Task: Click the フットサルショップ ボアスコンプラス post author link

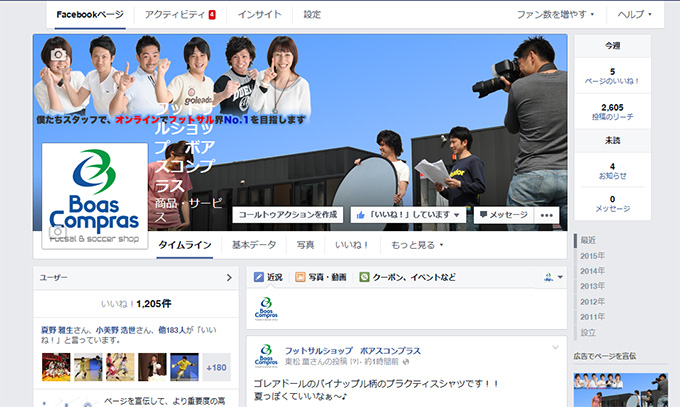Action: click(353, 351)
